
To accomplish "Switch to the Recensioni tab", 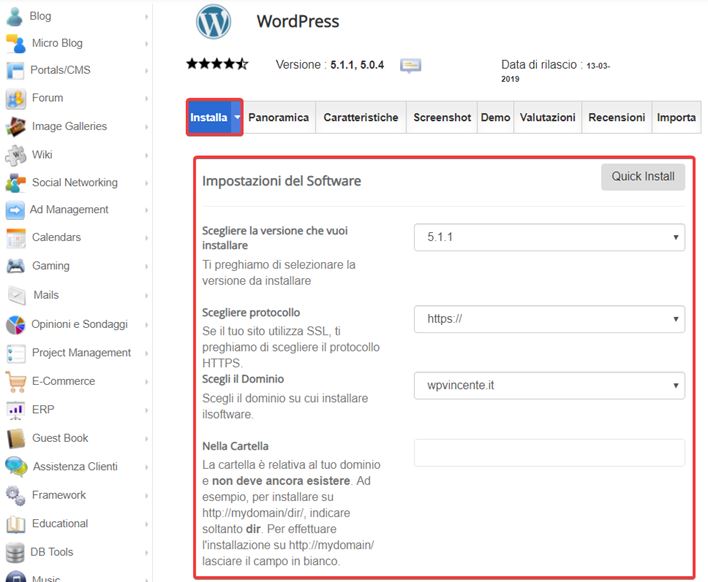I will [x=617, y=117].
